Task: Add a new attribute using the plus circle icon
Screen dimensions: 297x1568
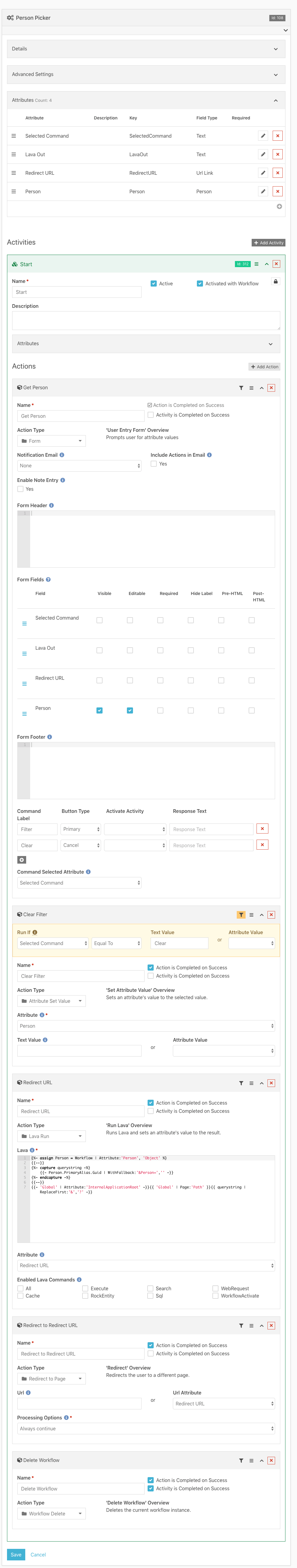Action: 279,206
